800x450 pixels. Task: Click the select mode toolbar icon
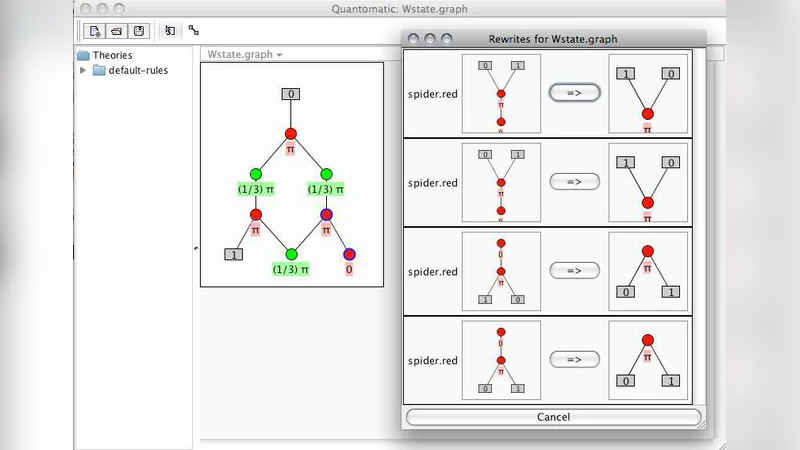[170, 31]
